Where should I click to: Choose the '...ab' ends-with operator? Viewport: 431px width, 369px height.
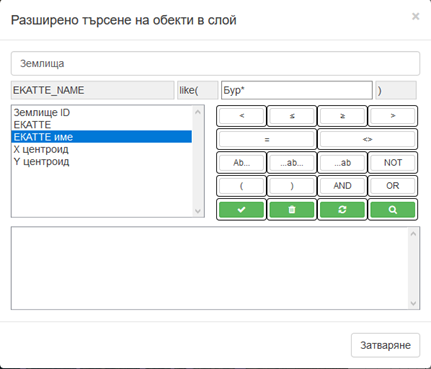[x=342, y=163]
